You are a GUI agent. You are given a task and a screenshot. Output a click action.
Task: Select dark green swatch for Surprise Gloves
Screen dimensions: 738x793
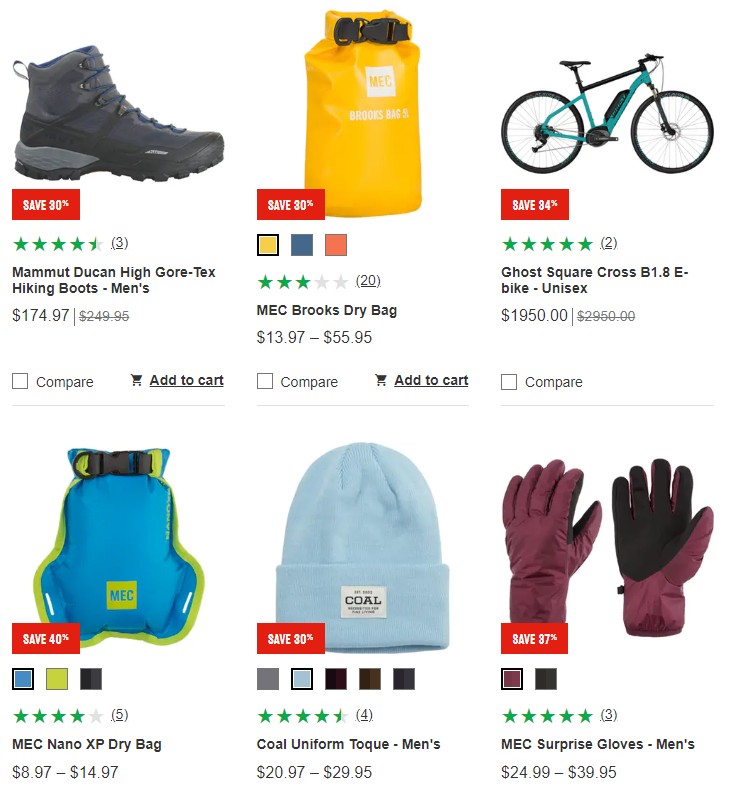[x=546, y=679]
